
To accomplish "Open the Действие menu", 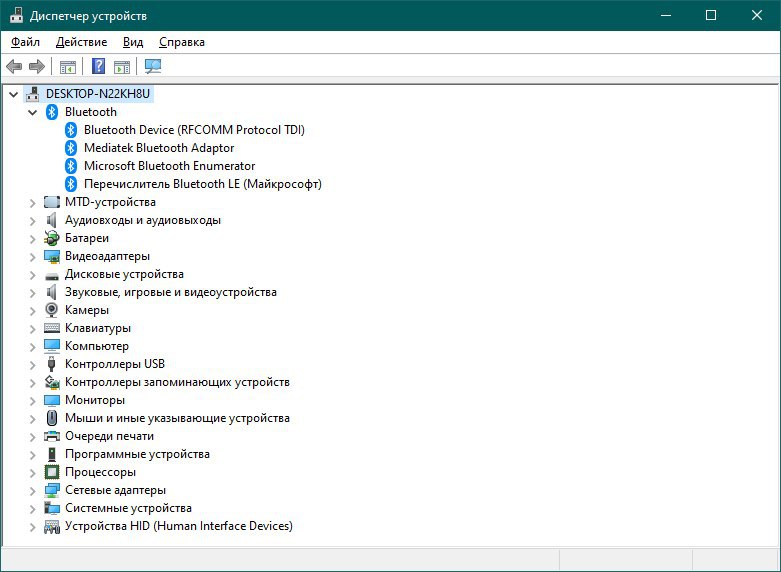I will point(81,42).
